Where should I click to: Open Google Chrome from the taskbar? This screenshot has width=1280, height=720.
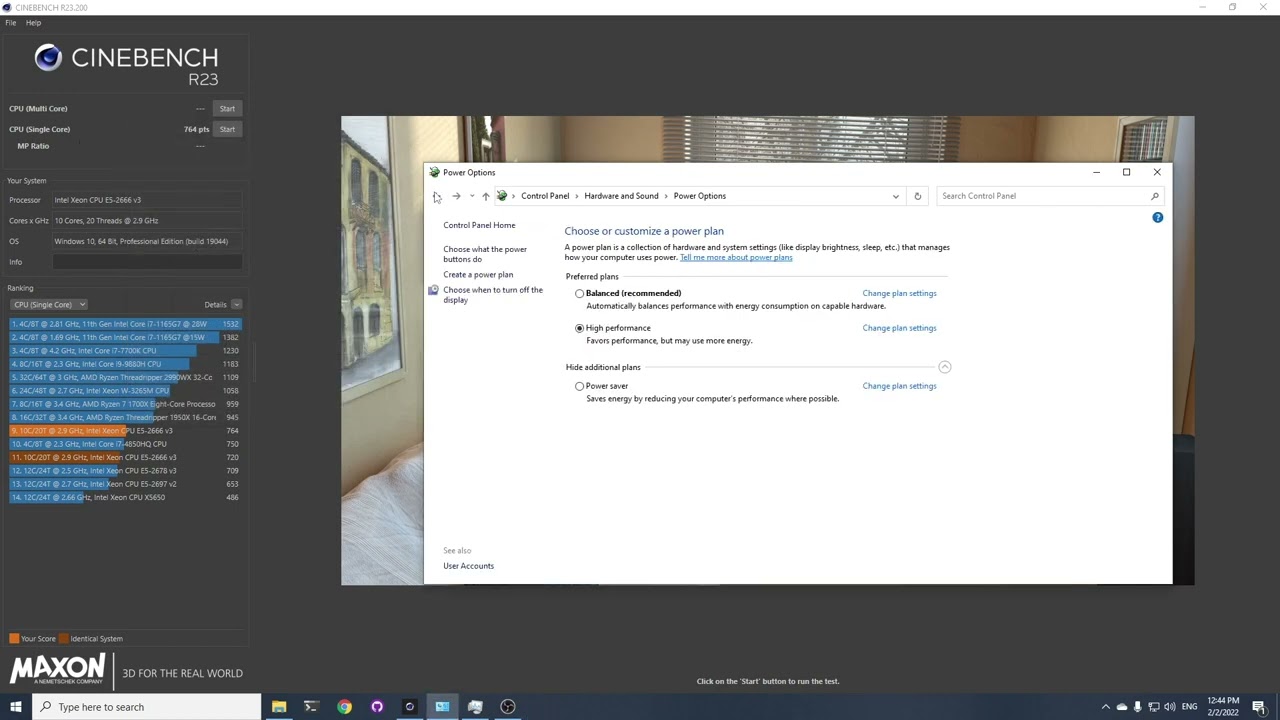[x=344, y=707]
